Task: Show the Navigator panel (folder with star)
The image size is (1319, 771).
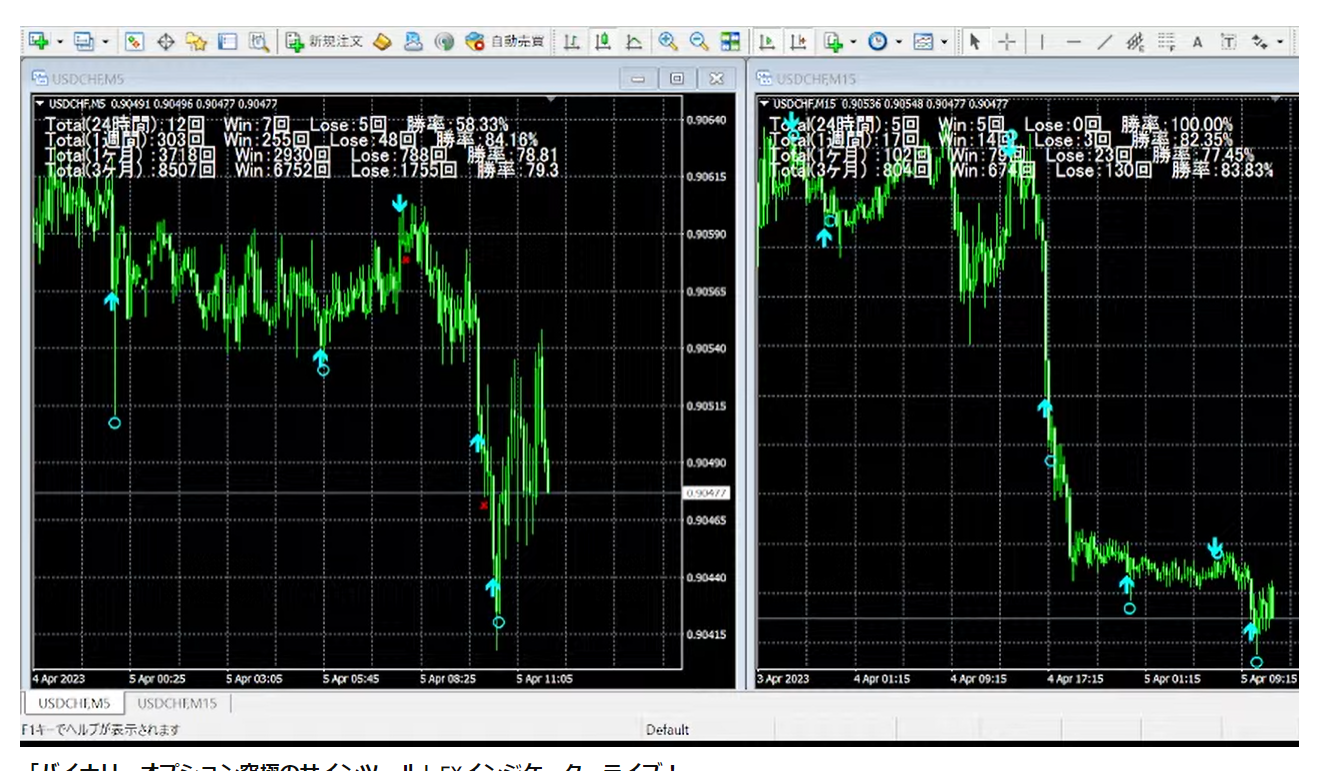Action: [196, 42]
